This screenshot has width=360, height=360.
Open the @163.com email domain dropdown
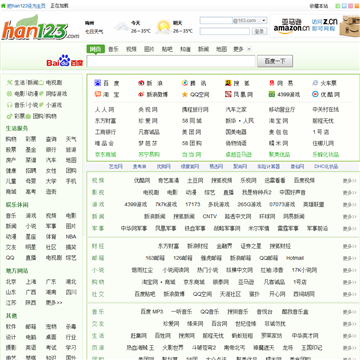pyautogui.click(x=250, y=20)
